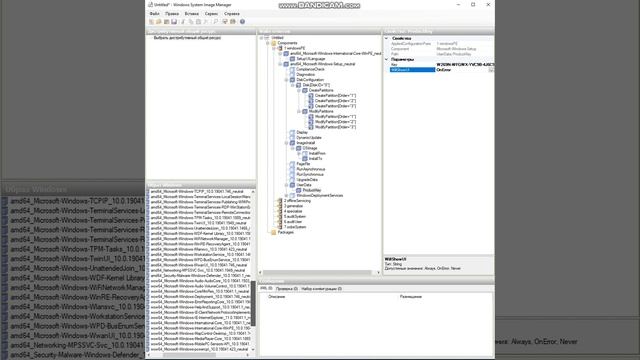Select the OSImage node
The height and width of the screenshot is (360, 640).
tap(310, 148)
